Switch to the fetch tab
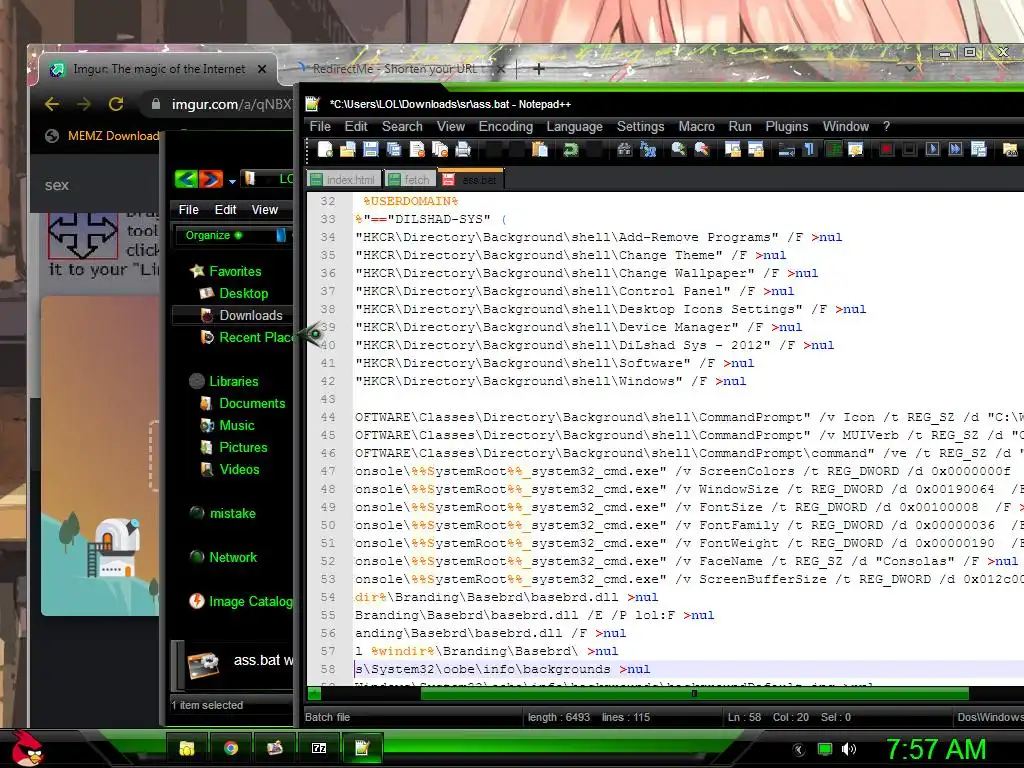Viewport: 1024px width, 768px height. click(x=409, y=180)
